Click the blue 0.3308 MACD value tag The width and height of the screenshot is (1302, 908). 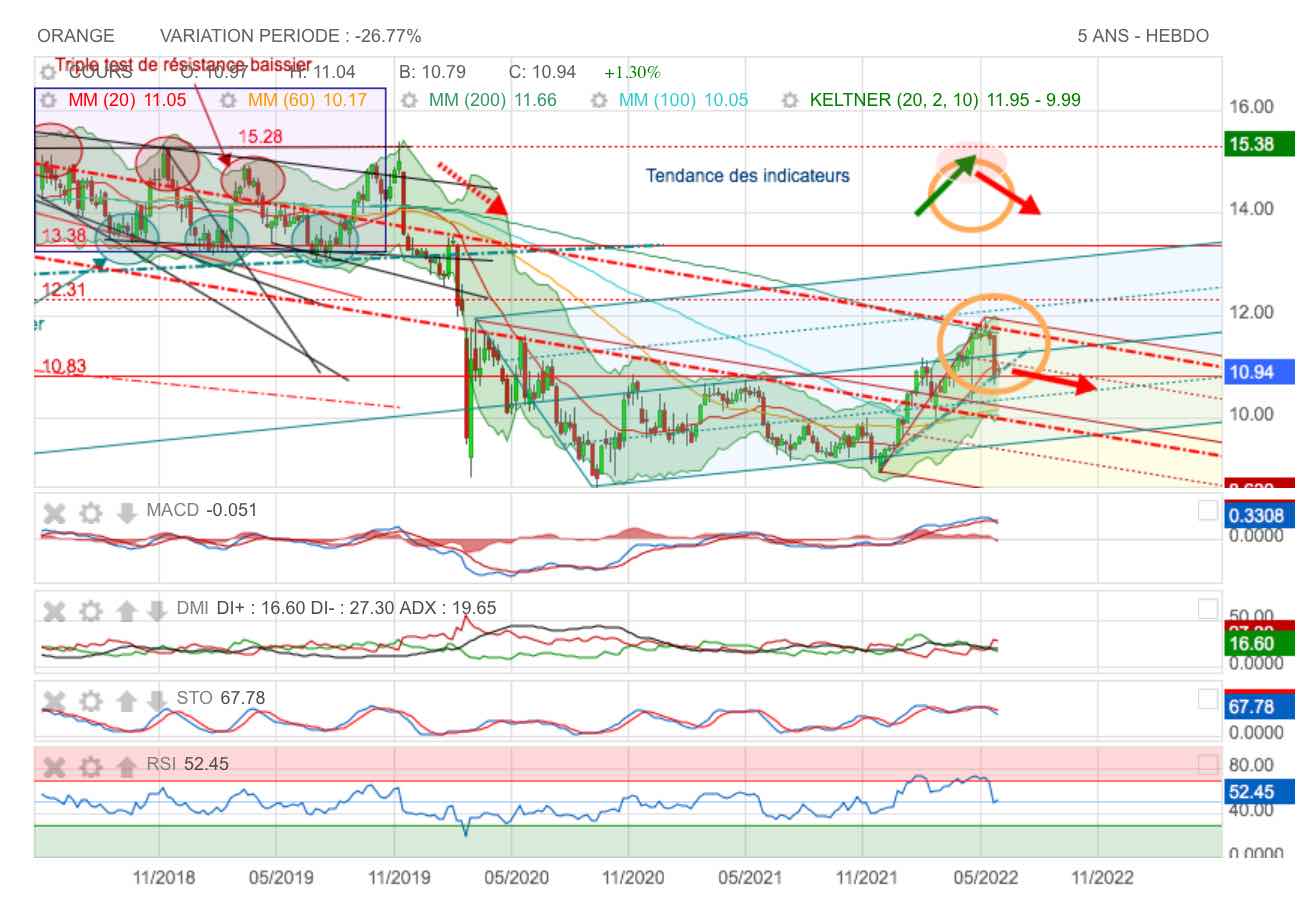1259,516
